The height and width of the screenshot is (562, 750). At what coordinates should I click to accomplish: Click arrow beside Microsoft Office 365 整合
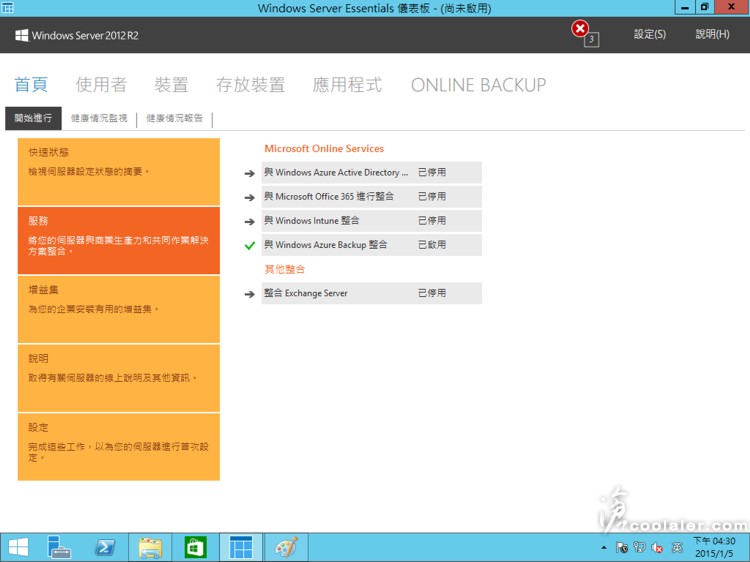coord(249,197)
